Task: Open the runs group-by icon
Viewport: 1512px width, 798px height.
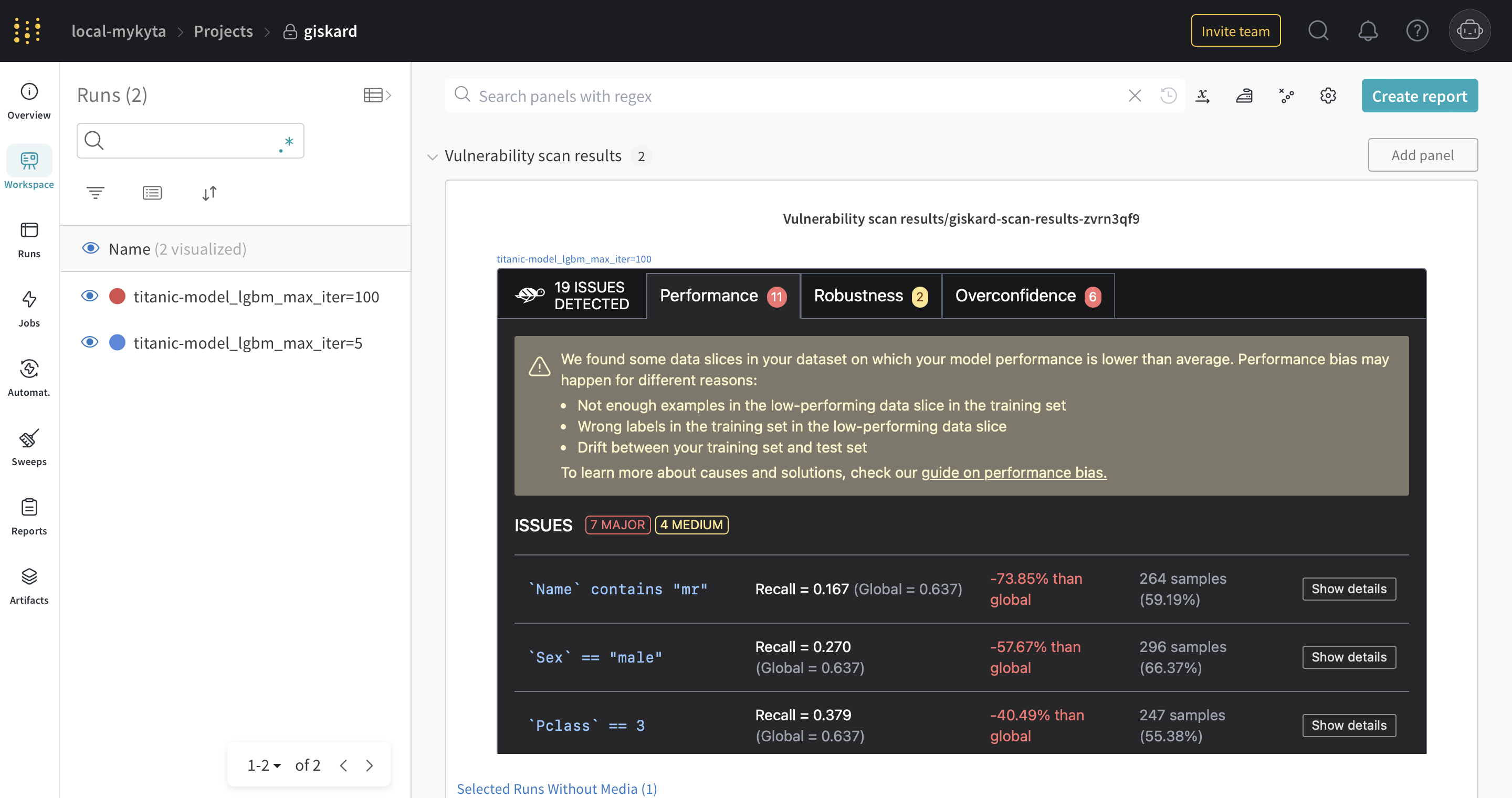Action: [152, 193]
